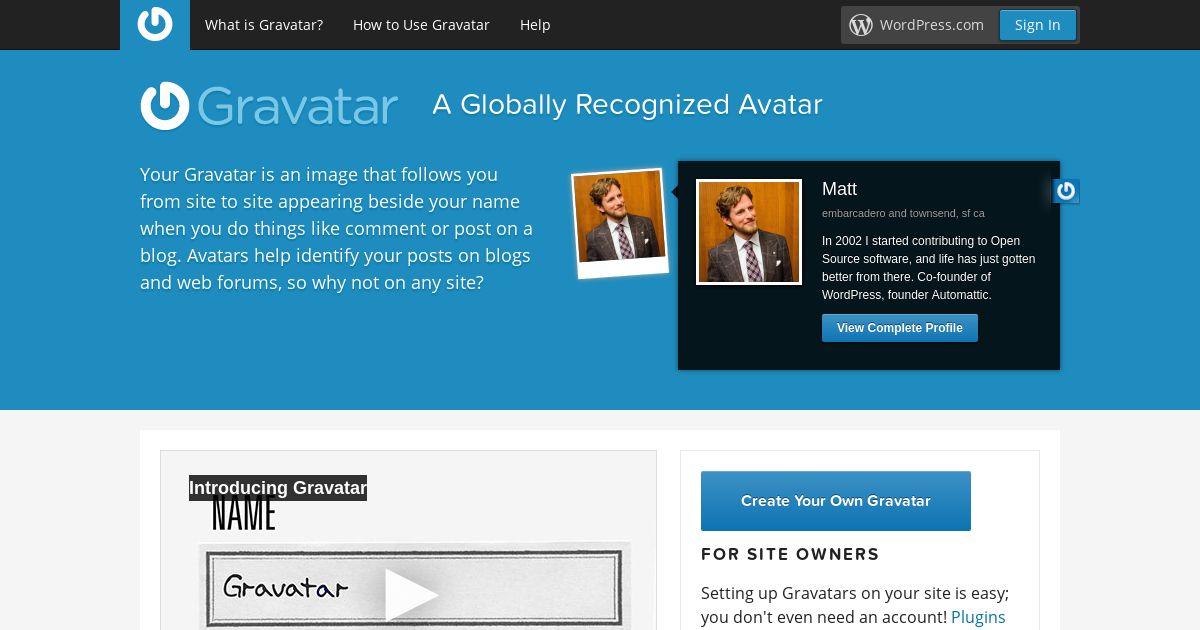Click the name Matt in profile card
1200x630 pixels.
[x=839, y=189]
